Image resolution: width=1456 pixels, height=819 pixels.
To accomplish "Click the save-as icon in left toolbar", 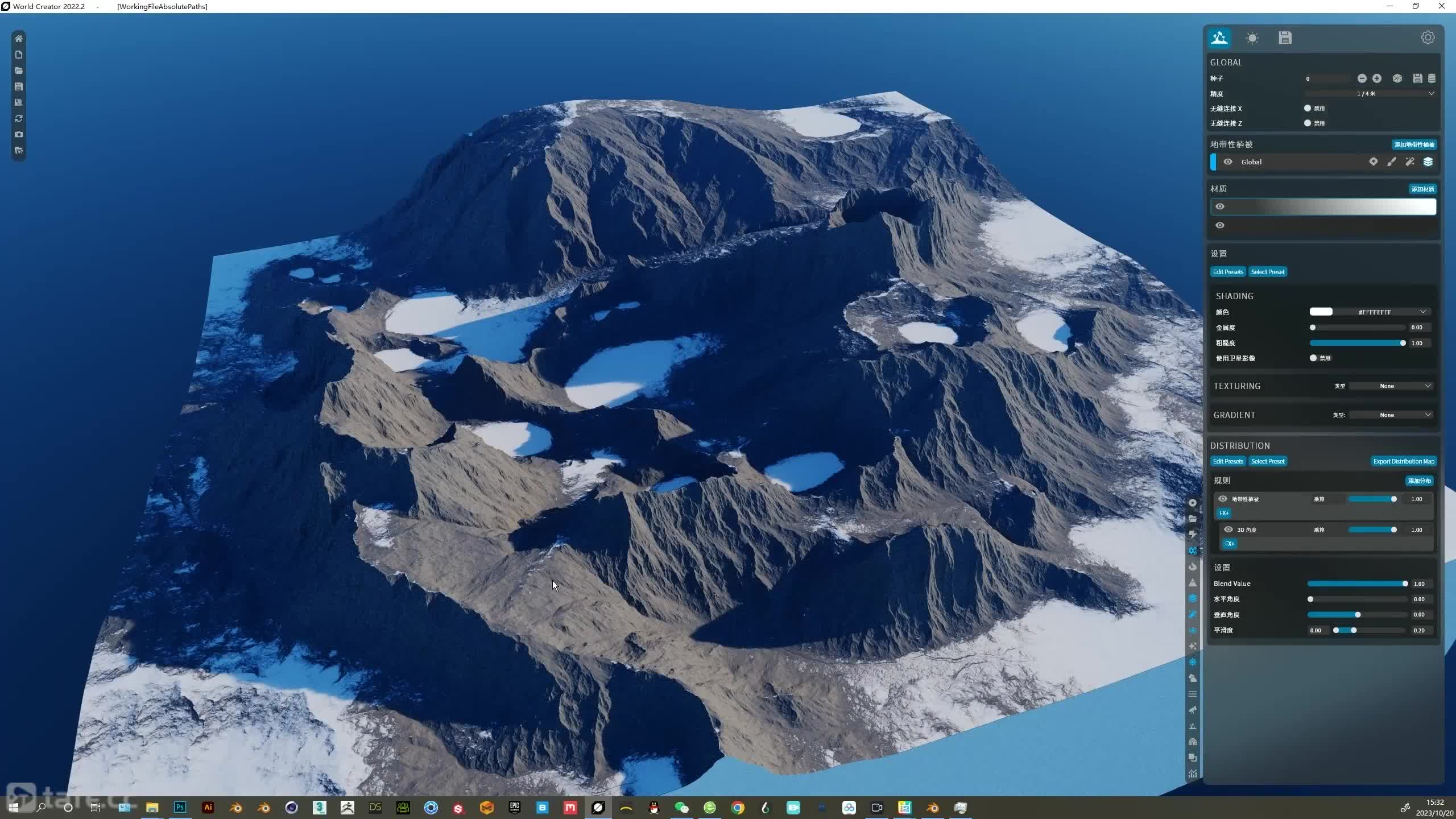I will coord(19,102).
